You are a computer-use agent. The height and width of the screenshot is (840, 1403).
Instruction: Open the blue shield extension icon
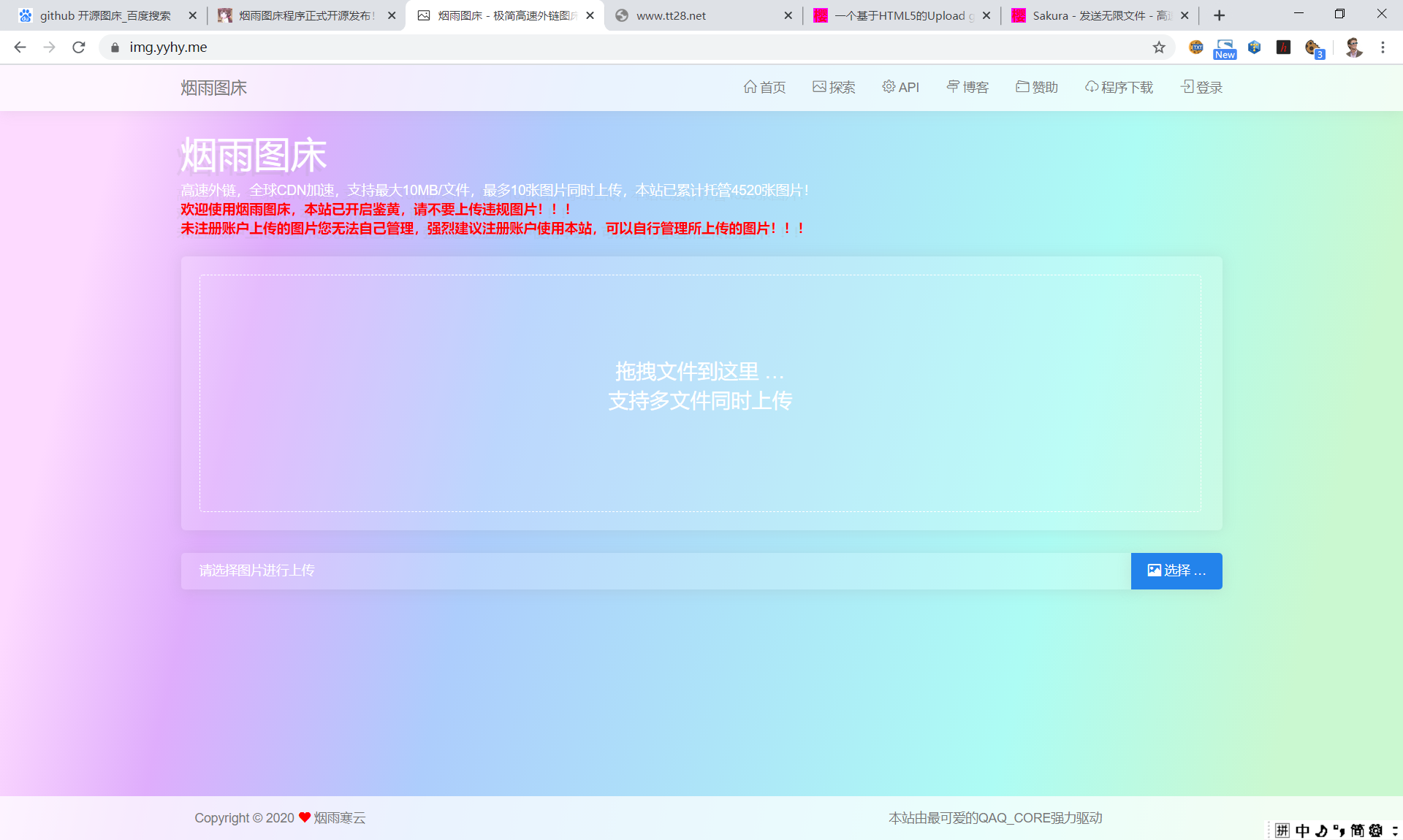pyautogui.click(x=1254, y=47)
